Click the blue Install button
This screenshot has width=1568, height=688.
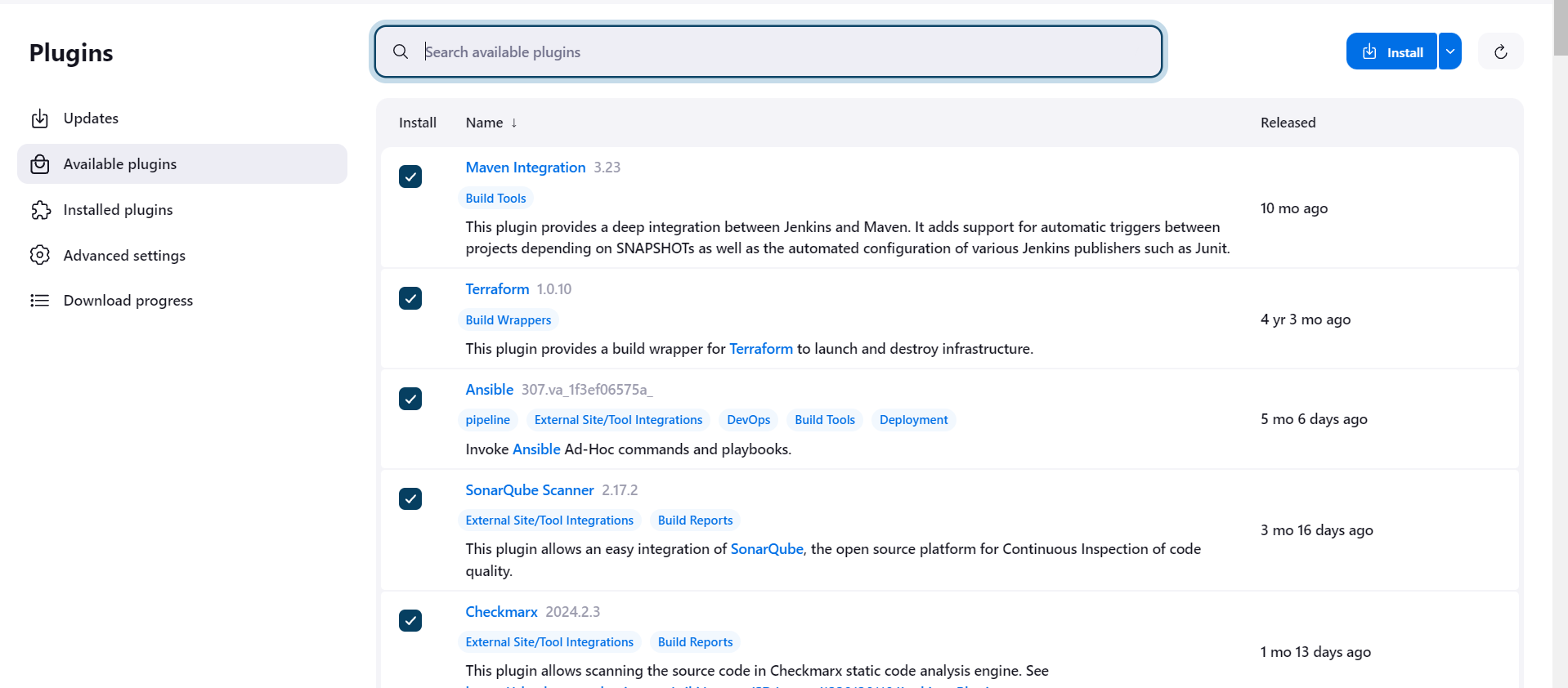point(1391,51)
